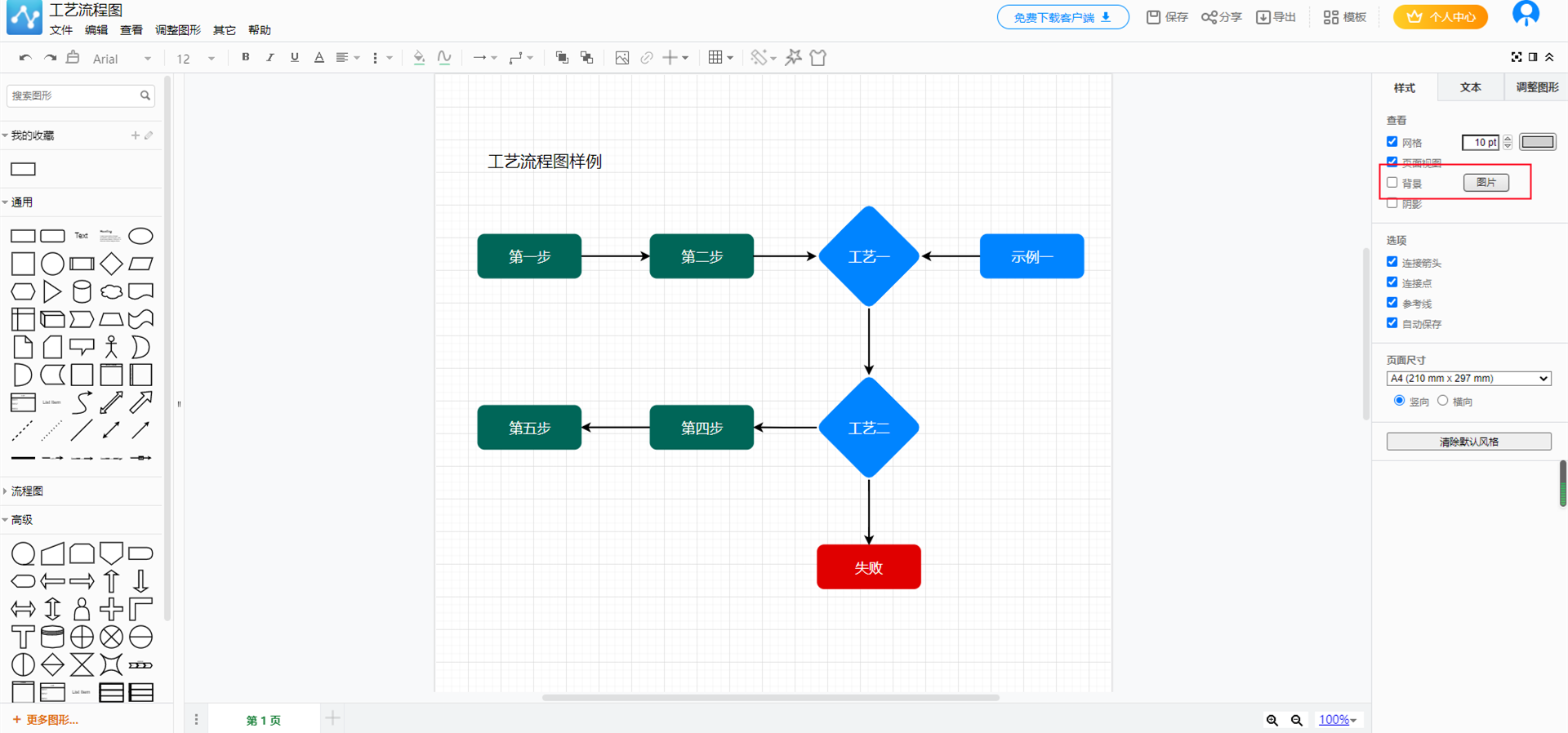The image size is (1568, 733).
Task: Open the A4 page size dropdown
Action: point(1468,379)
